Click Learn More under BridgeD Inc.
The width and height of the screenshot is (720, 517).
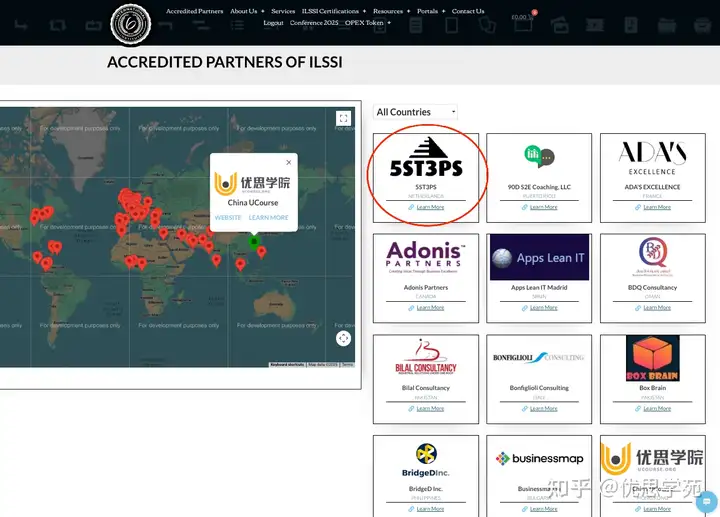pos(430,509)
